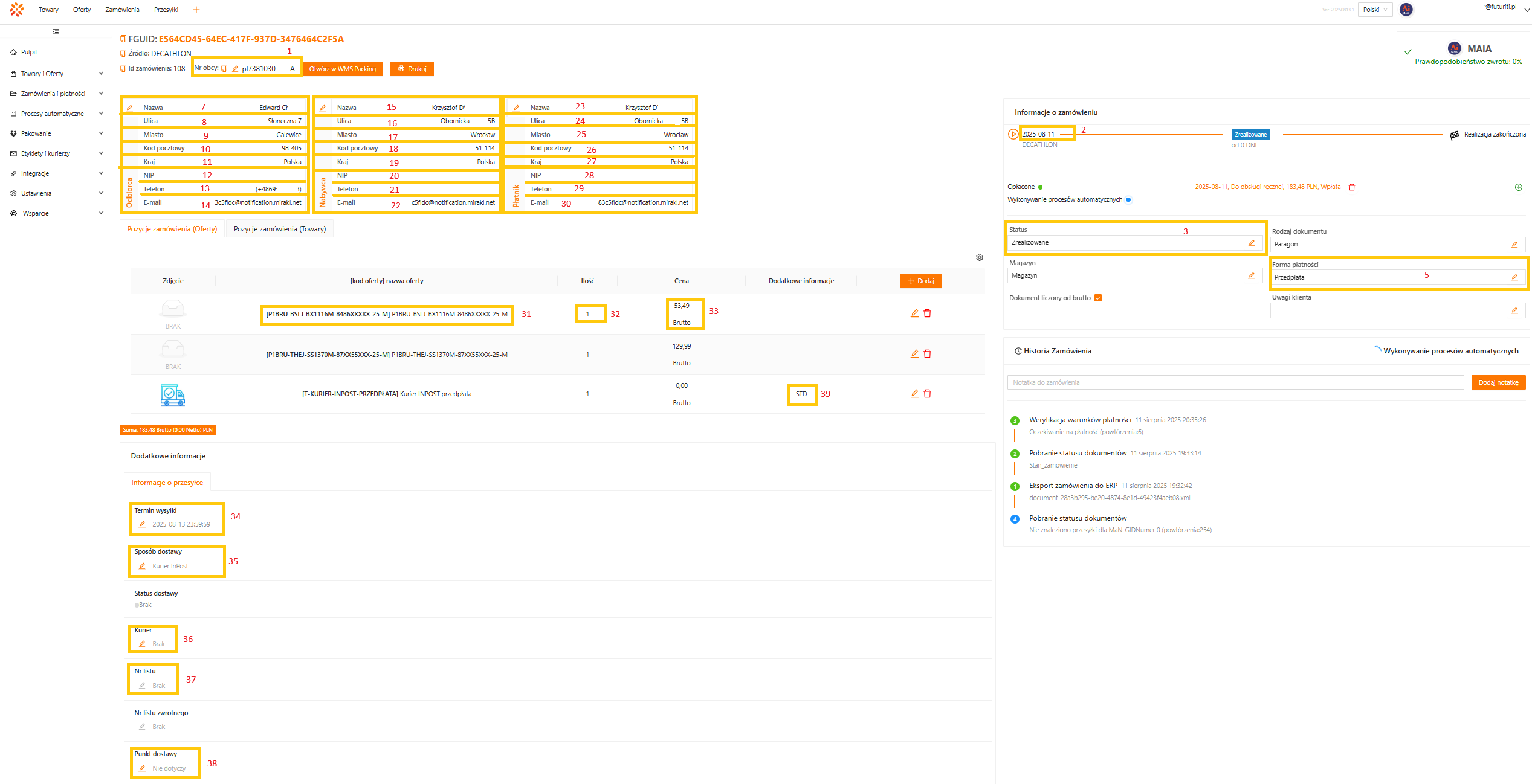
Task: Open the Zamówienia top menu item
Action: 122,10
